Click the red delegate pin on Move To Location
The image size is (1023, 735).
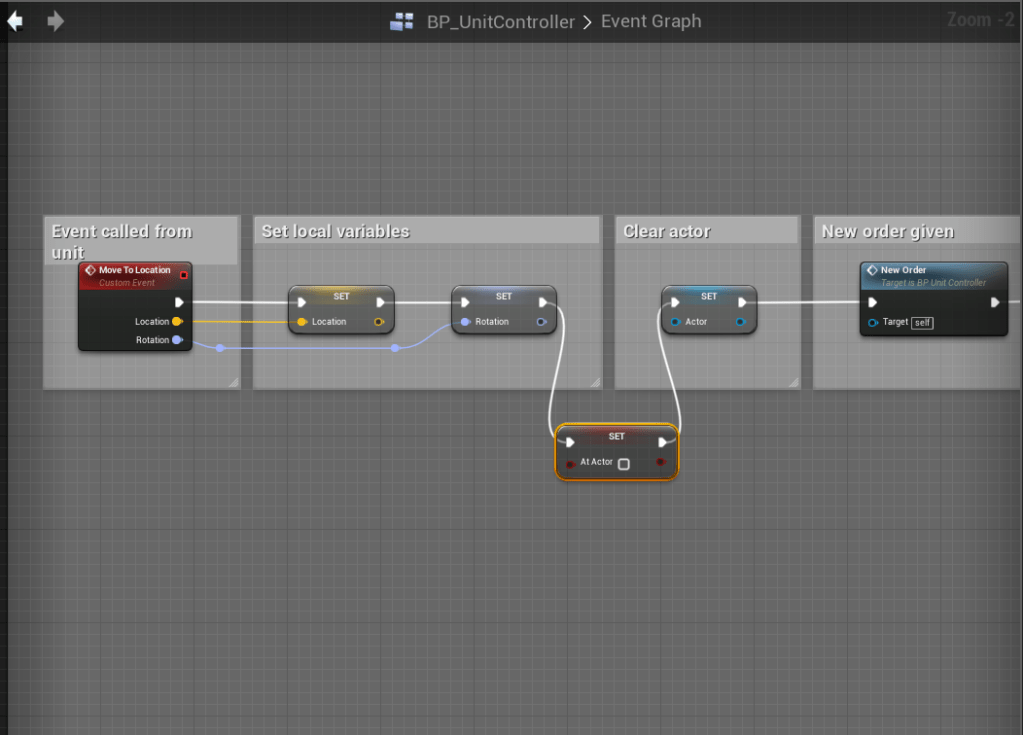[183, 275]
